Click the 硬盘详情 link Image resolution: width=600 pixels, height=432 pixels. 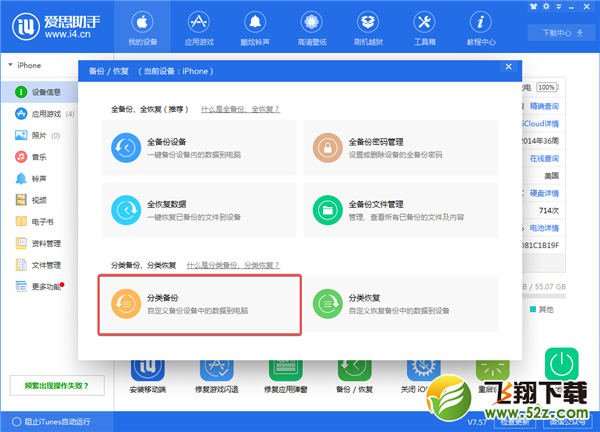[544, 193]
